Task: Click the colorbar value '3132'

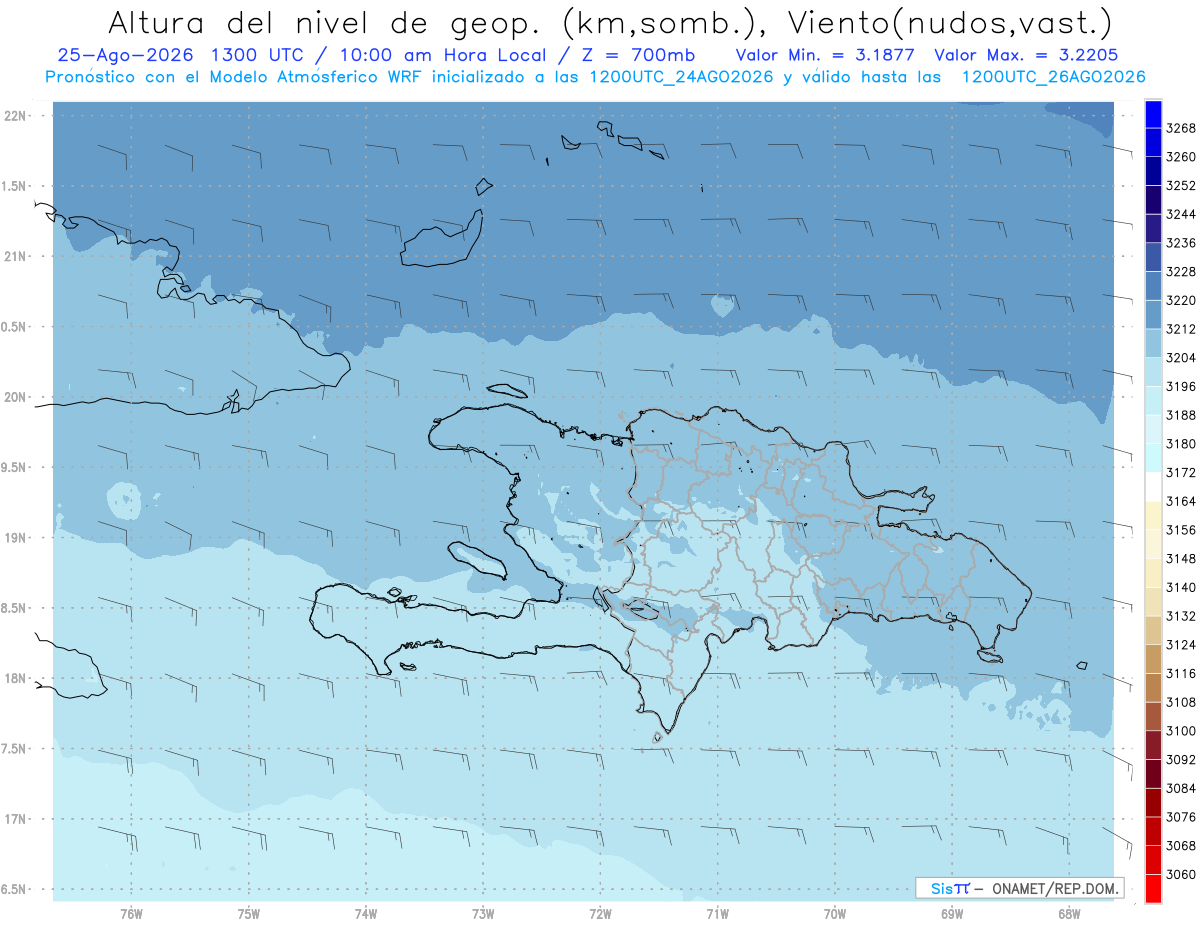Action: pyautogui.click(x=1181, y=616)
